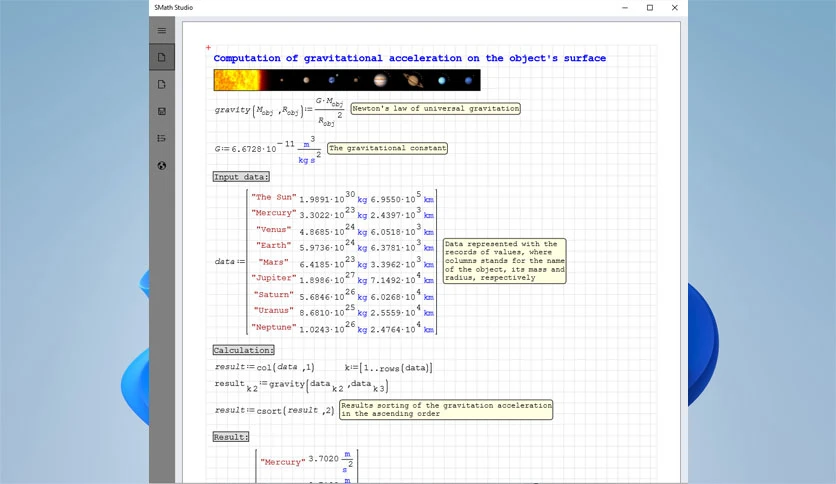Viewport: 836px width, 484px height.
Task: Click the "Results sorting of the gravitation" note
Action: point(446,409)
